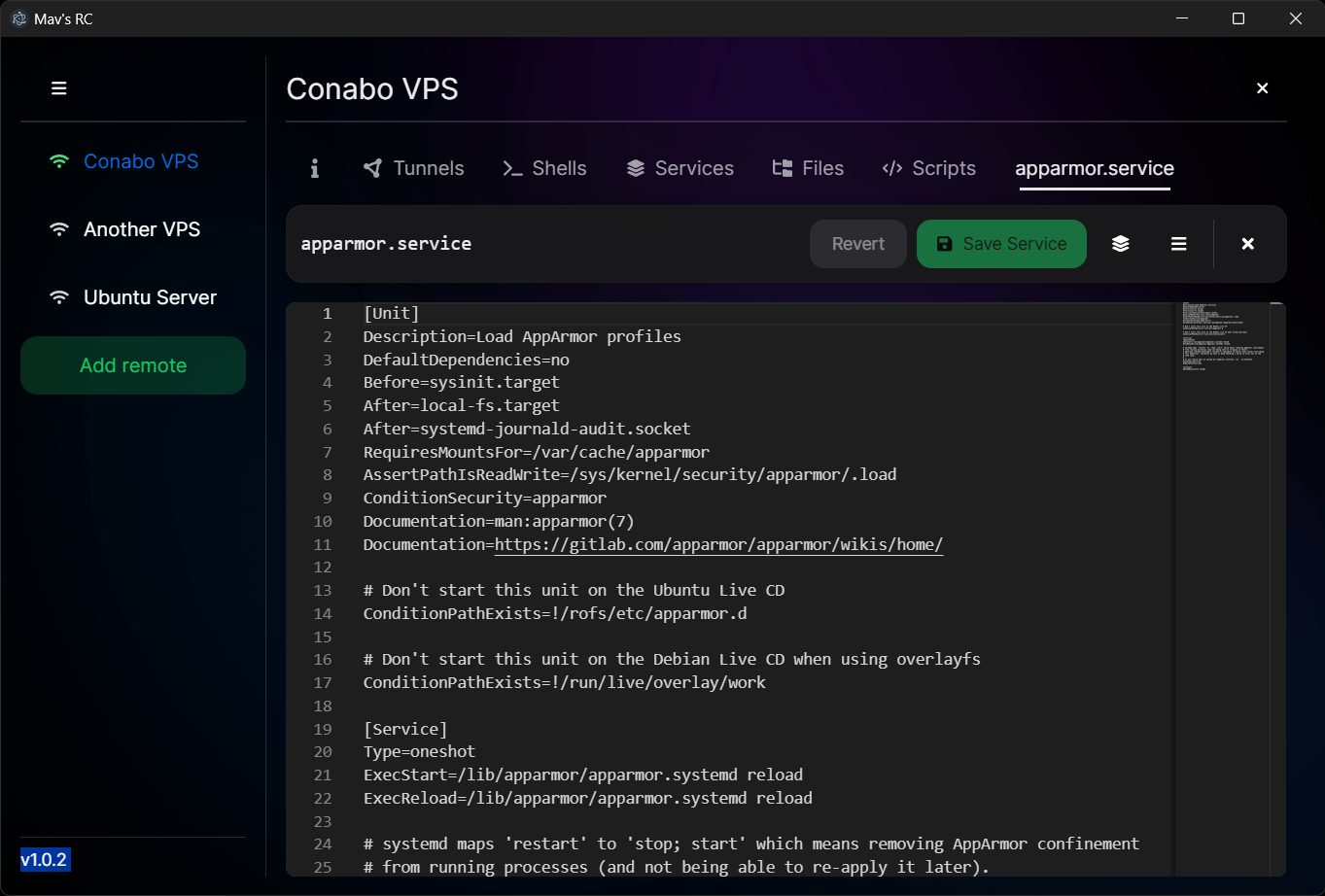The height and width of the screenshot is (896, 1325).
Task: Click the Conabo VPS wifi status icon
Action: [59, 161]
